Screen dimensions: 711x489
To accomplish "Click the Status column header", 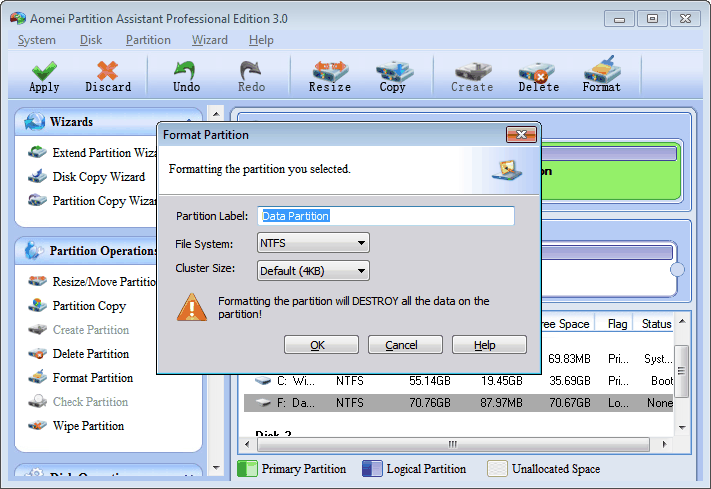I will tap(656, 323).
